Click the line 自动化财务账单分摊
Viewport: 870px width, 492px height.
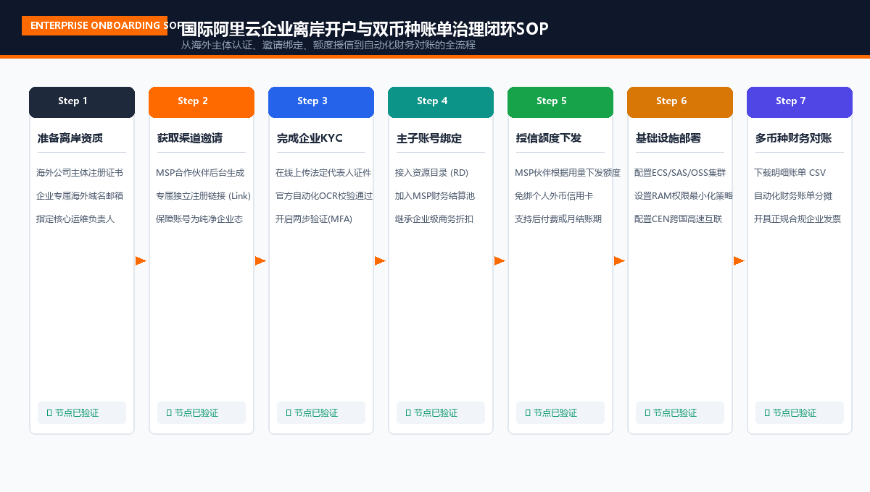(x=793, y=196)
